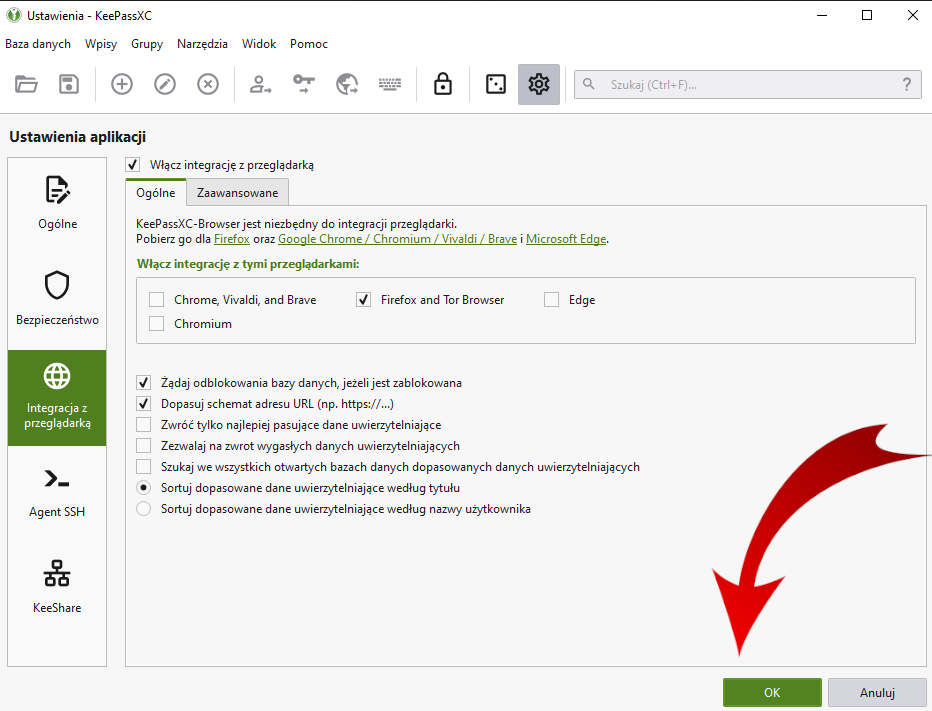Copy username with the person arrow icon

pyautogui.click(x=260, y=84)
